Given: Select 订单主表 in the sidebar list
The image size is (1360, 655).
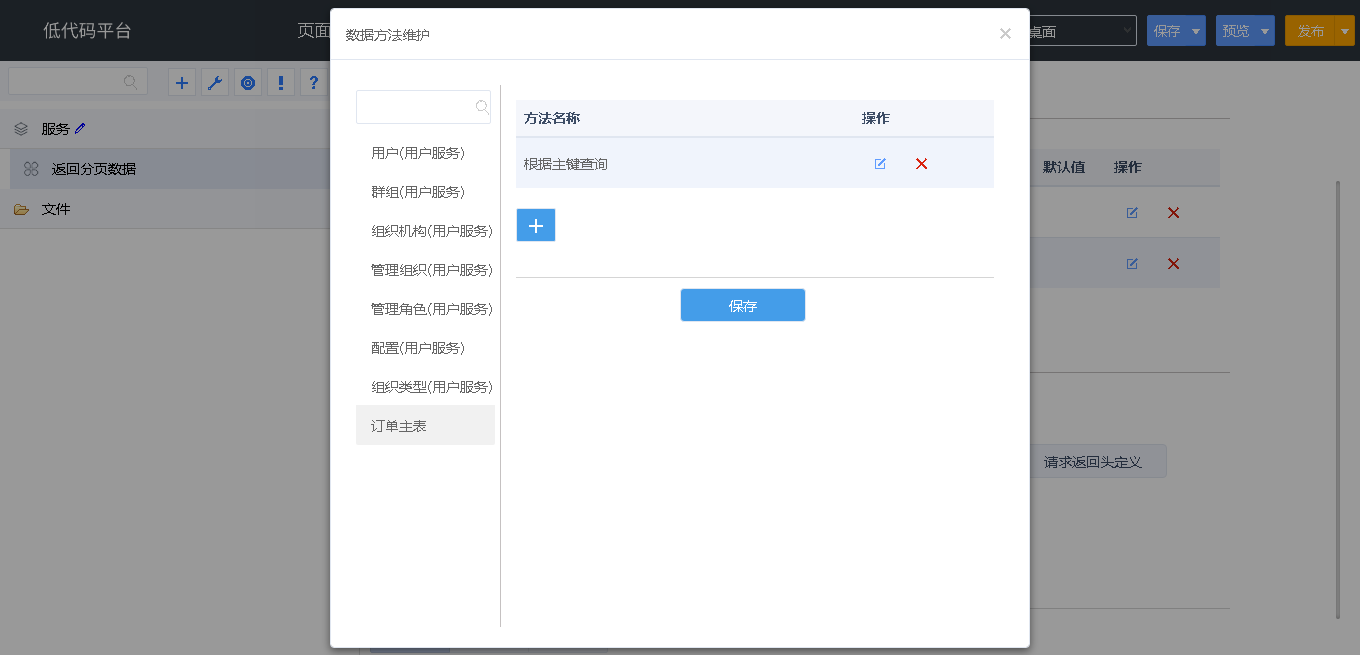Looking at the screenshot, I should pos(399,426).
